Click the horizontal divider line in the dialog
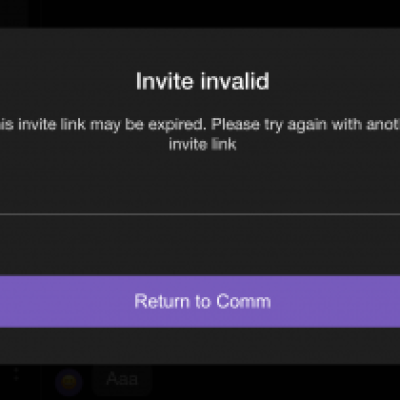The width and height of the screenshot is (400, 400). (200, 214)
